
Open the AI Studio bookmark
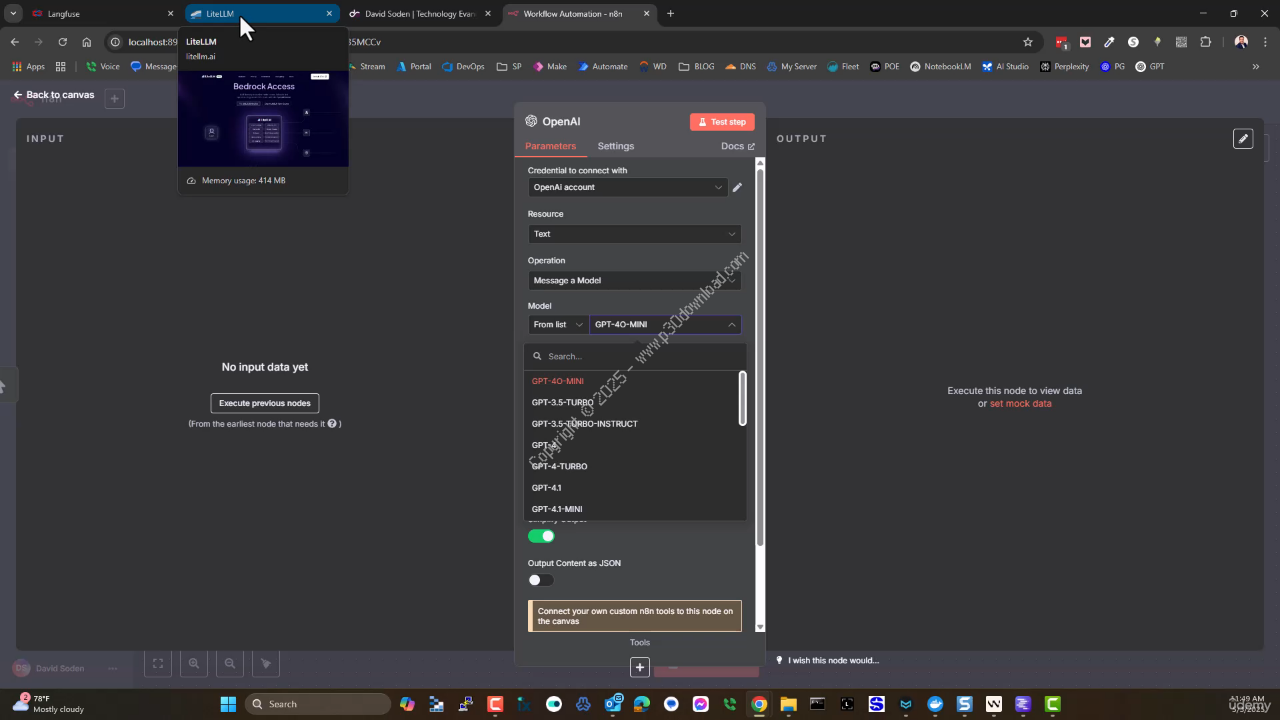click(x=1005, y=67)
